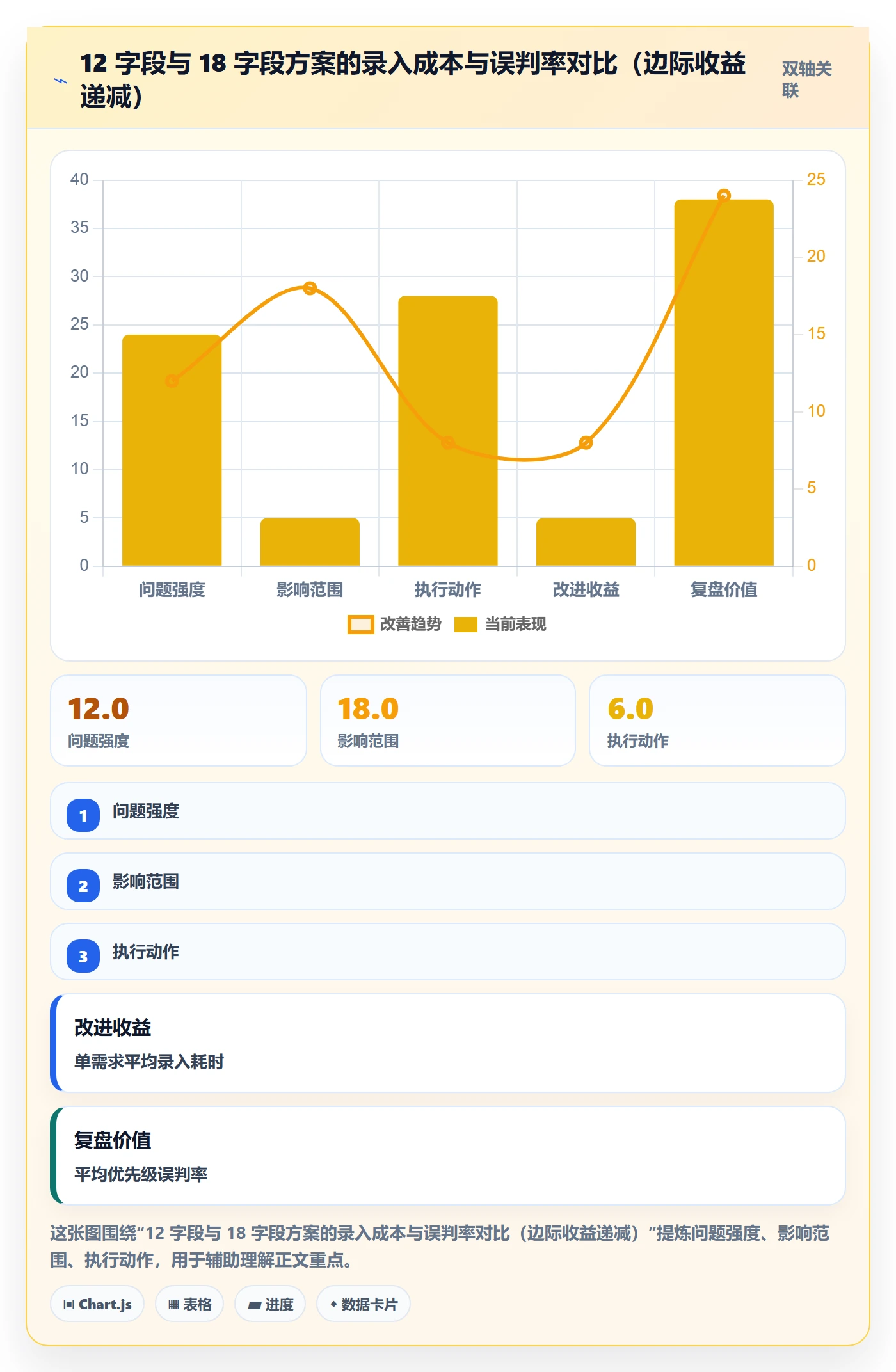Click the line point above 改进收益
The height and width of the screenshot is (1372, 896).
[x=586, y=442]
